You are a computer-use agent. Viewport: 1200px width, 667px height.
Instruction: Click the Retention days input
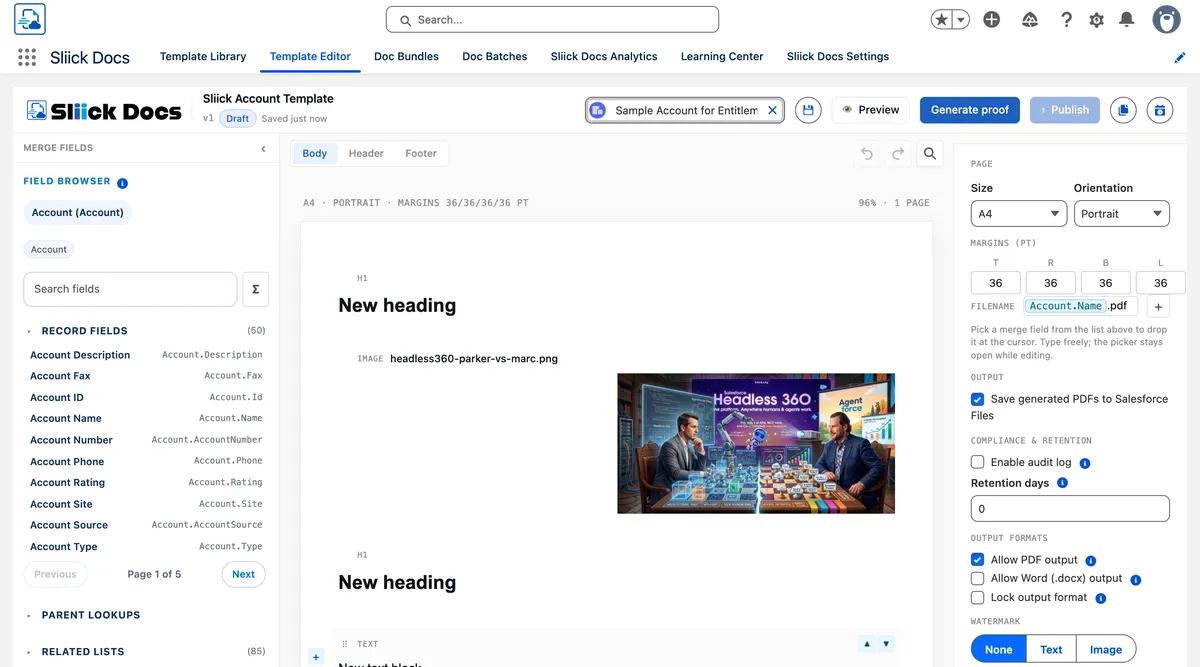[x=1070, y=508]
